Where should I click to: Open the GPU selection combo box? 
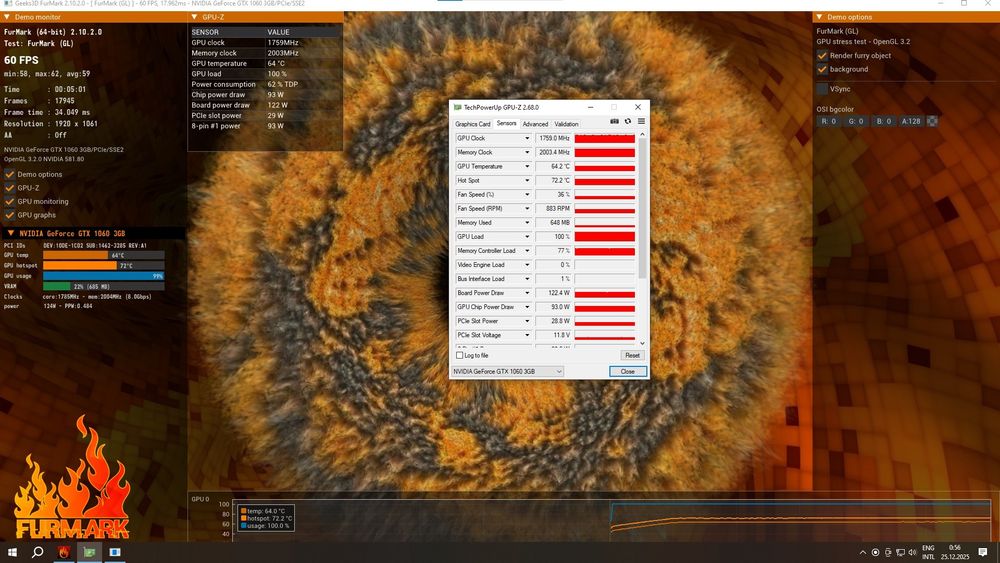click(x=508, y=371)
